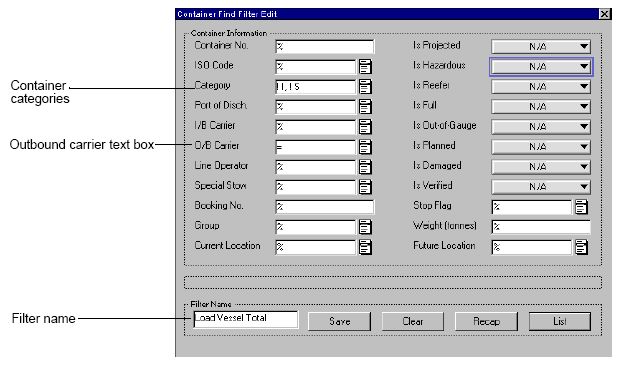Focus the O/B Carrier text field

point(315,147)
